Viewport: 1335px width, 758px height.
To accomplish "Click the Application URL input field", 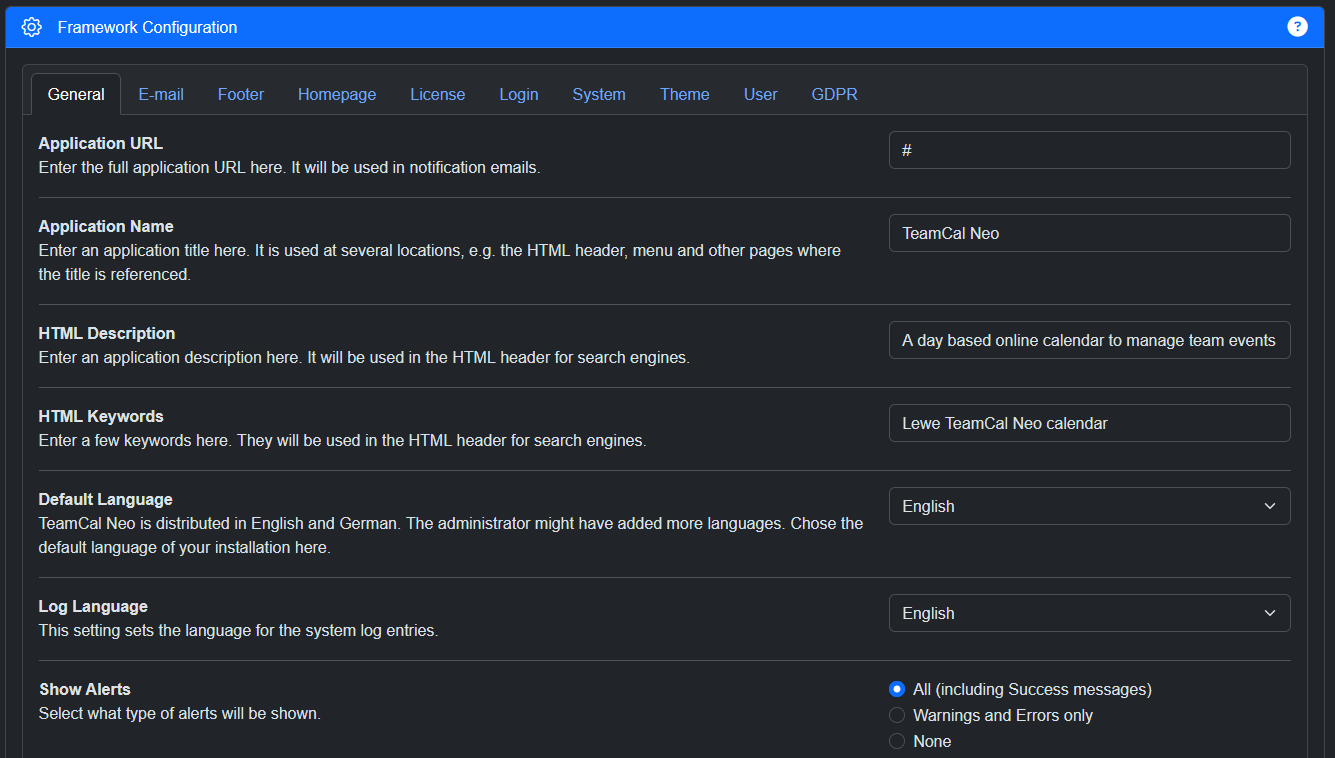I will pos(1089,149).
